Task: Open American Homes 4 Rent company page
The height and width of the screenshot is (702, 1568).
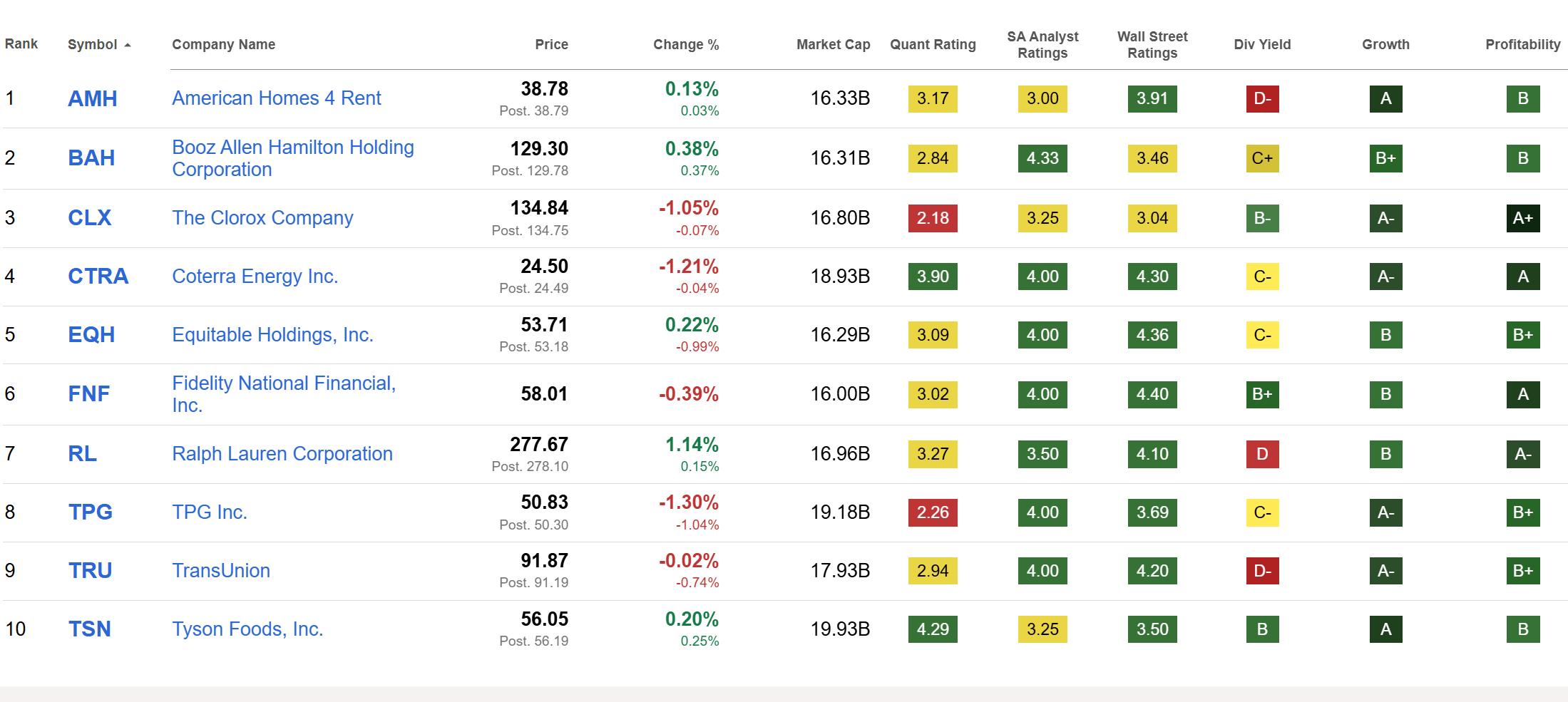Action: coord(277,98)
